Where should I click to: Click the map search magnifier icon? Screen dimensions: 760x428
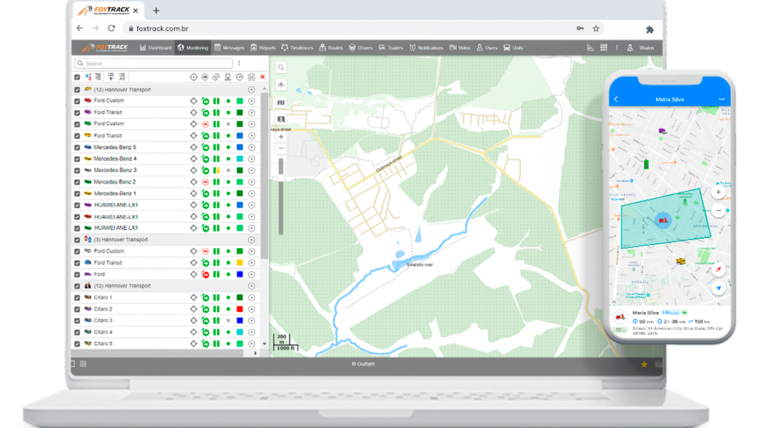281,68
